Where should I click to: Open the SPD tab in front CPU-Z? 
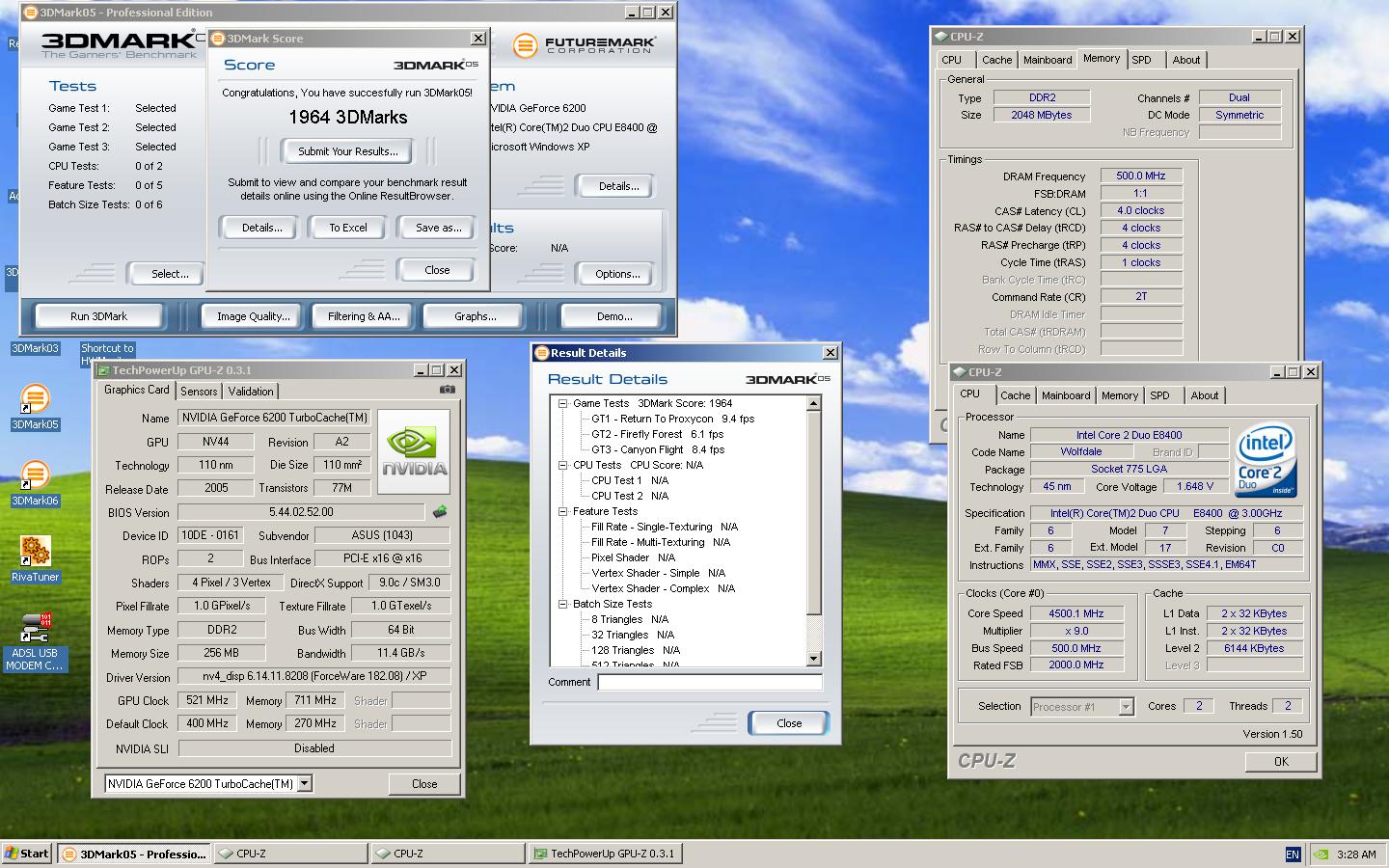pyautogui.click(x=1159, y=395)
